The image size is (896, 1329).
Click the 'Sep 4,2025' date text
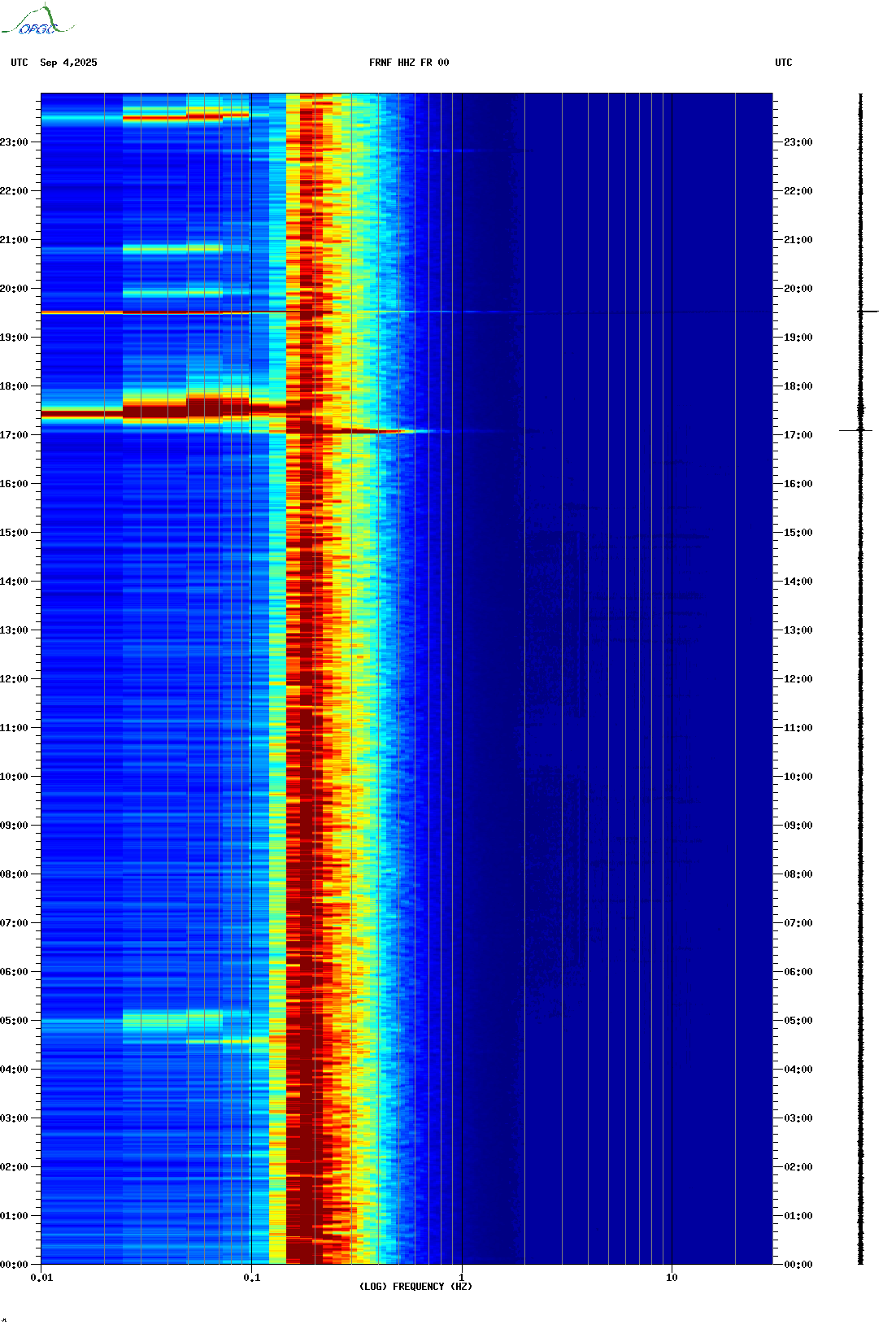pos(68,63)
